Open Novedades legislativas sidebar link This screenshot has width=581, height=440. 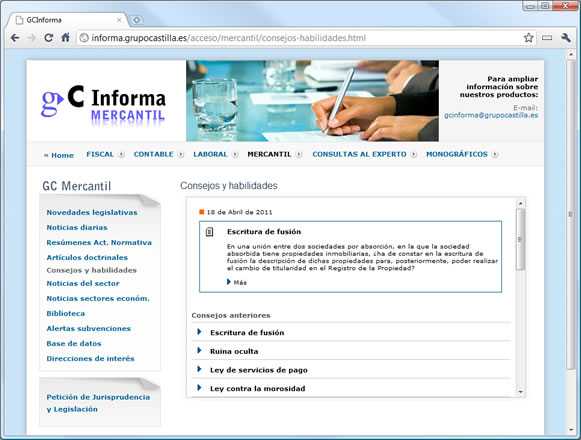pos(92,212)
